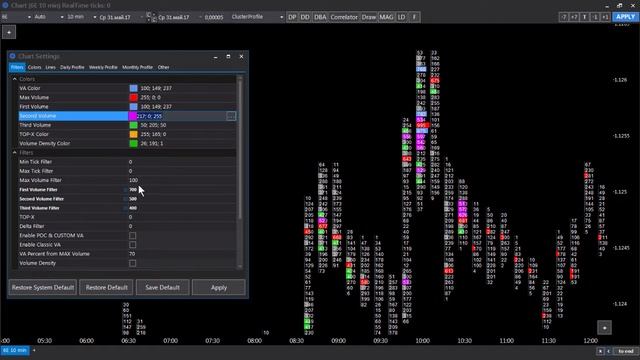This screenshot has width=640, height=360.
Task: Click Restore System Default button
Action: tap(43, 287)
